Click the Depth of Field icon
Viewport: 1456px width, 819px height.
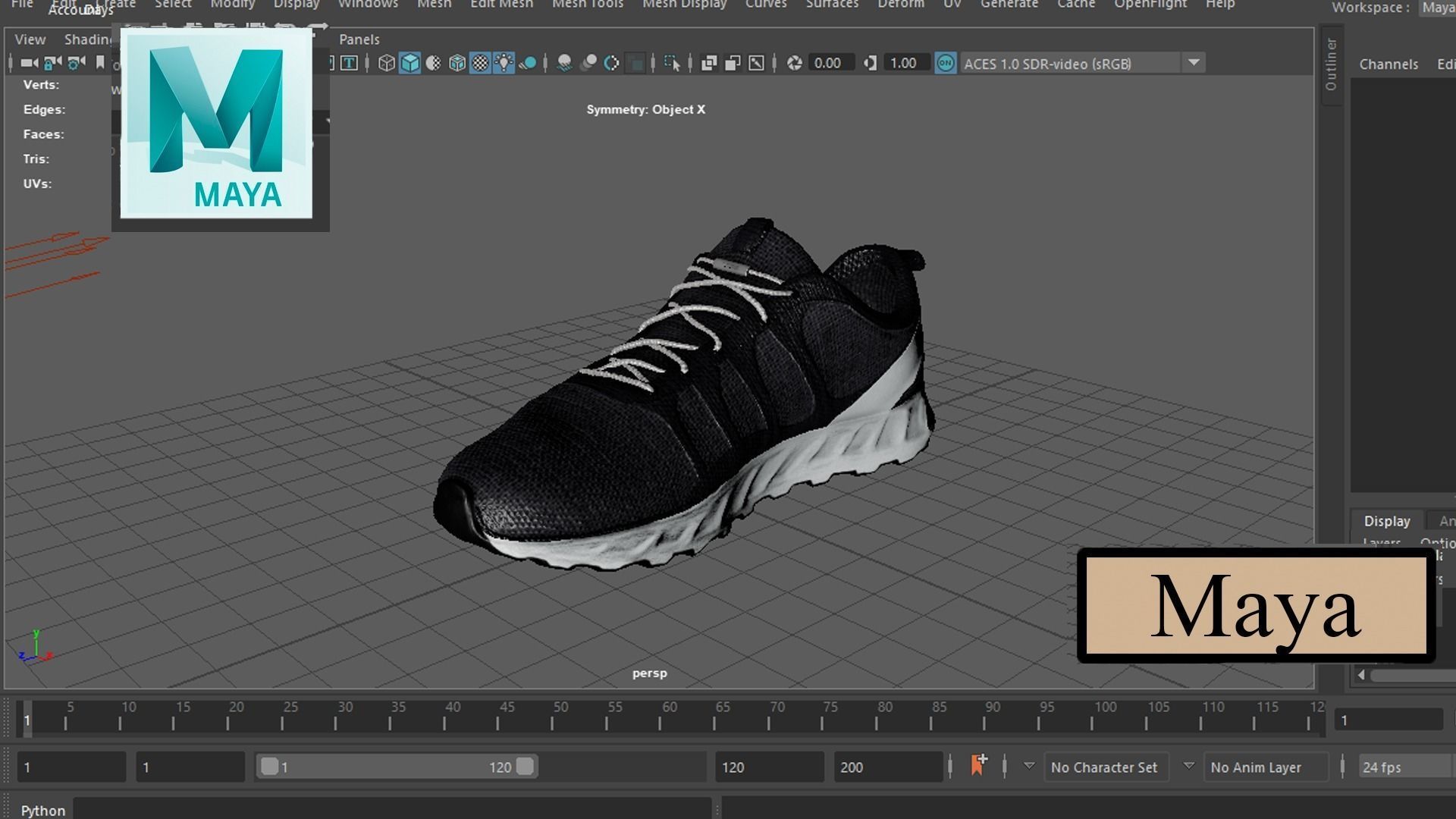(636, 63)
